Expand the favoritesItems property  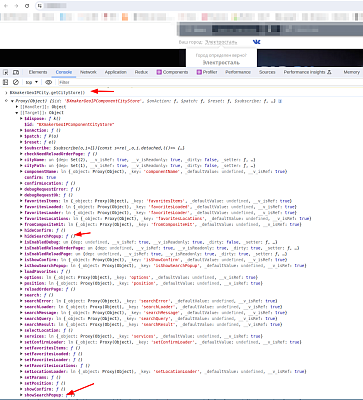tap(22, 201)
